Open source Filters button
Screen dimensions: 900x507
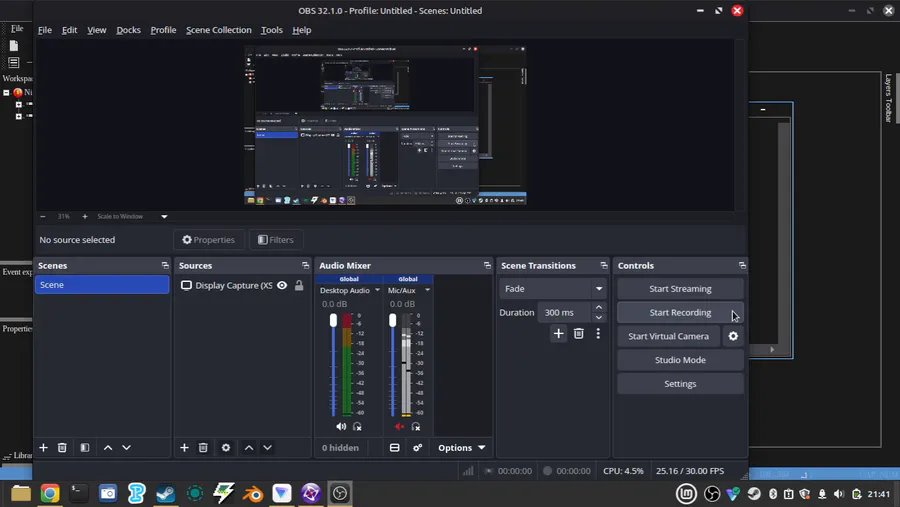(276, 240)
